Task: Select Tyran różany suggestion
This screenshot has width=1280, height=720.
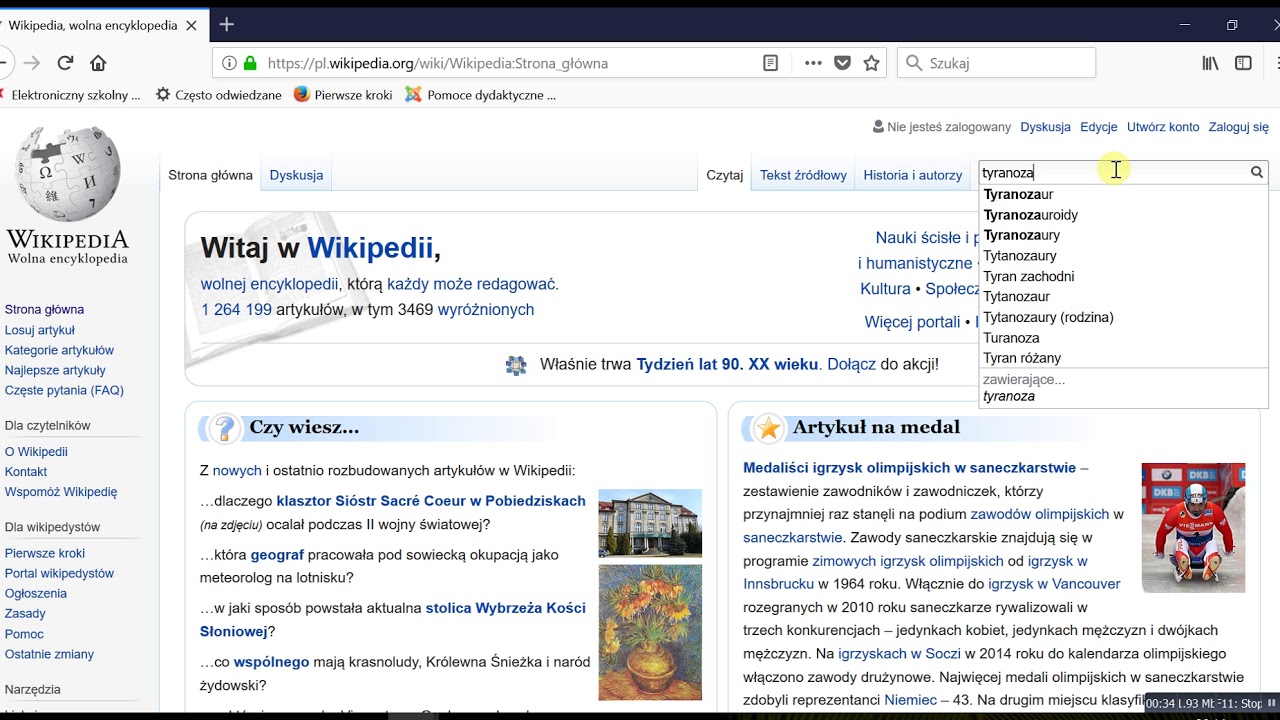Action: [x=1123, y=358]
